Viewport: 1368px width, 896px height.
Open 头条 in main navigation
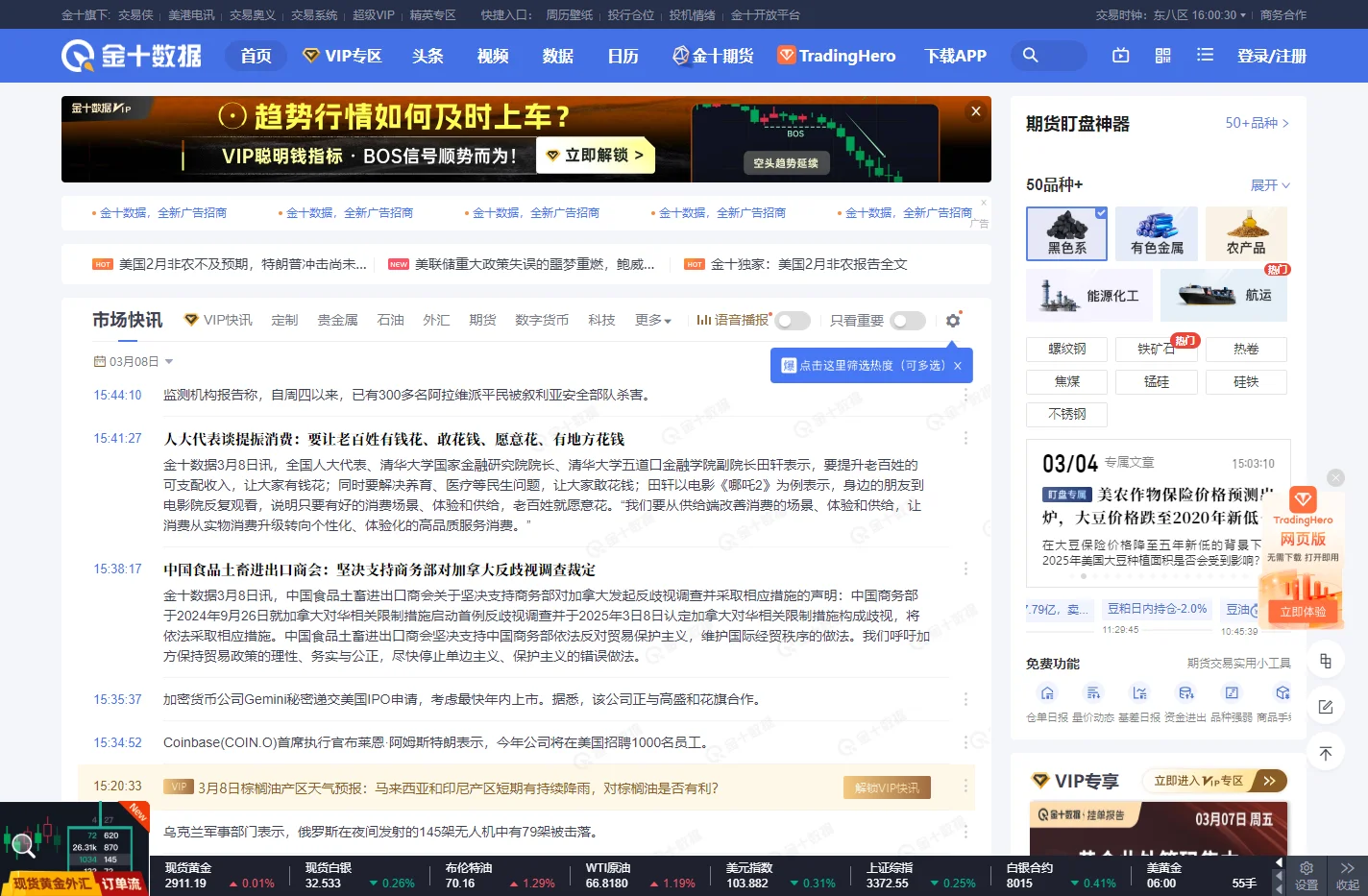click(427, 56)
